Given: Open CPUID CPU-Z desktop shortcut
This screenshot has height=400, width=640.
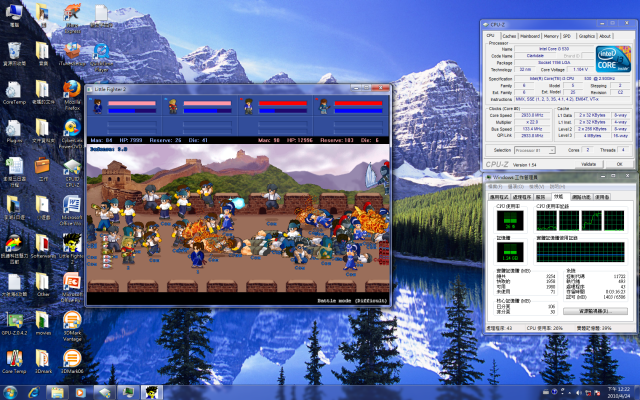Looking at the screenshot, I should tap(72, 172).
